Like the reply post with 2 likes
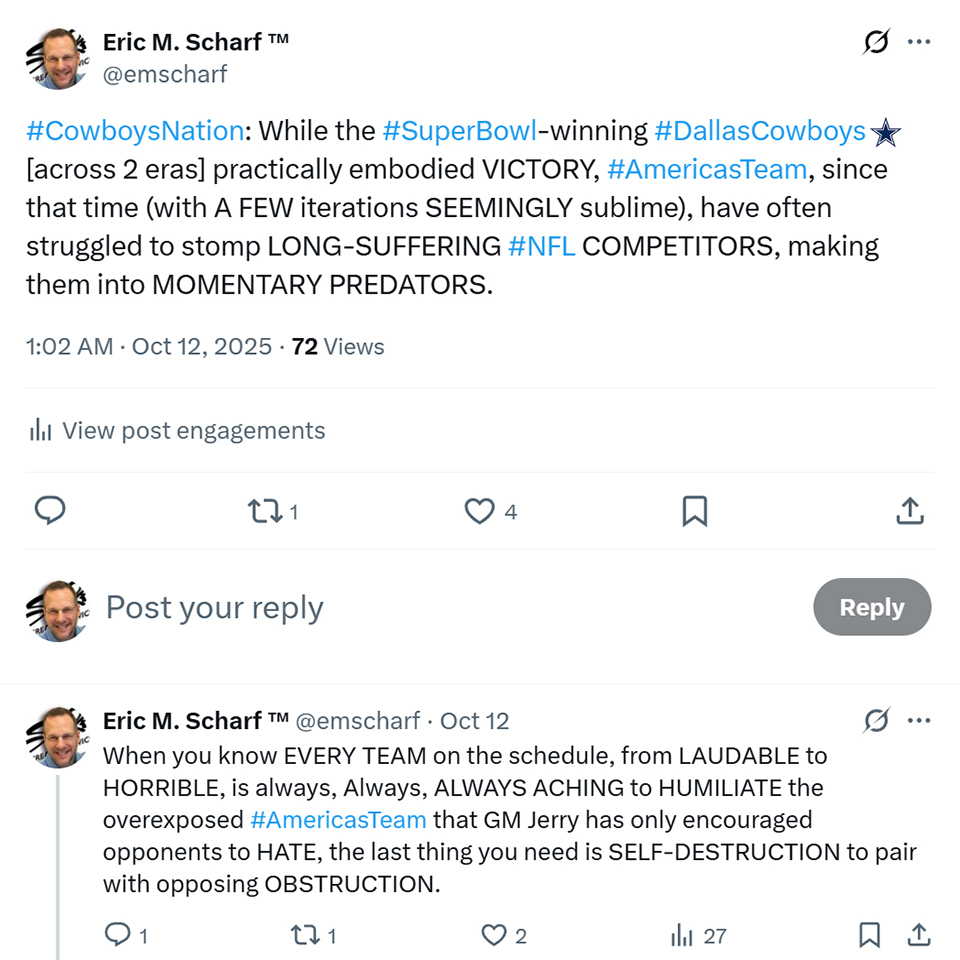 495,935
